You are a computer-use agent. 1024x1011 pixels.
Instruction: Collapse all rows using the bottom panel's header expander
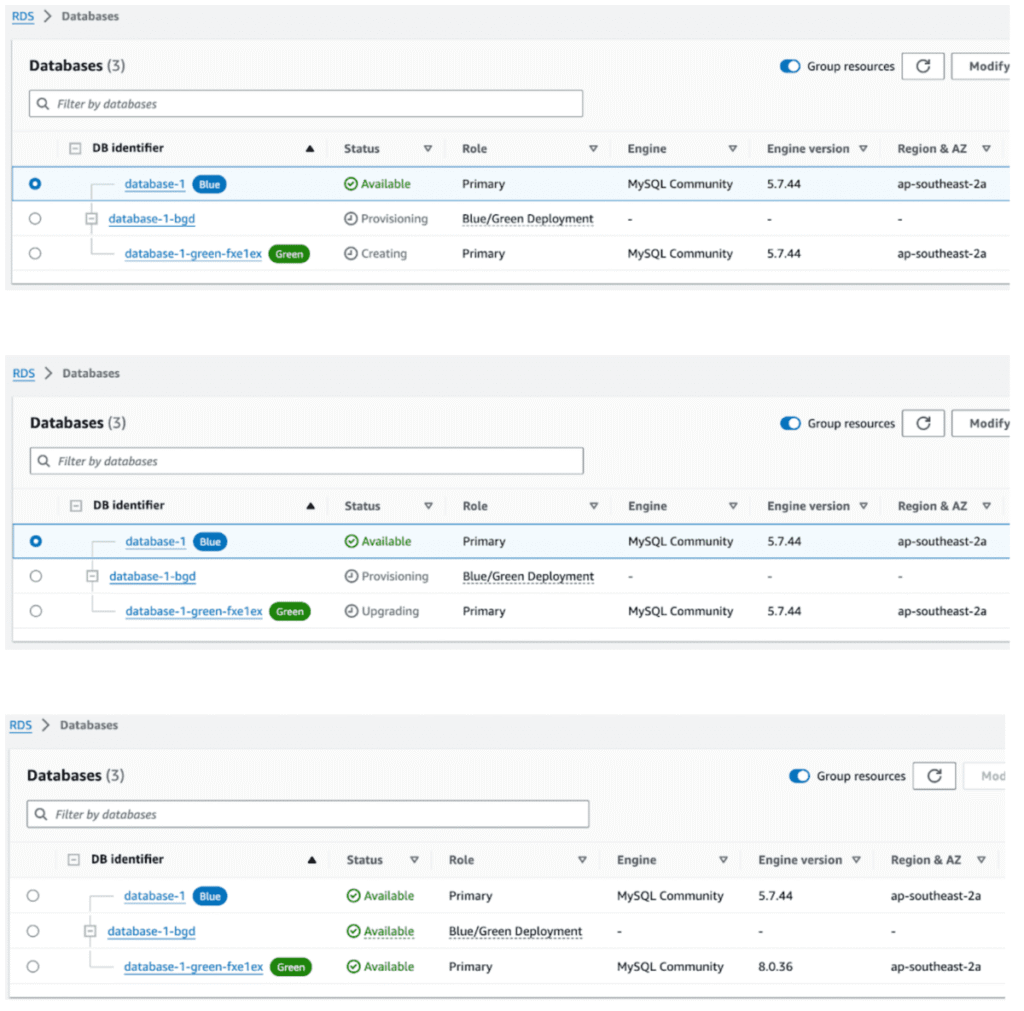click(73, 860)
